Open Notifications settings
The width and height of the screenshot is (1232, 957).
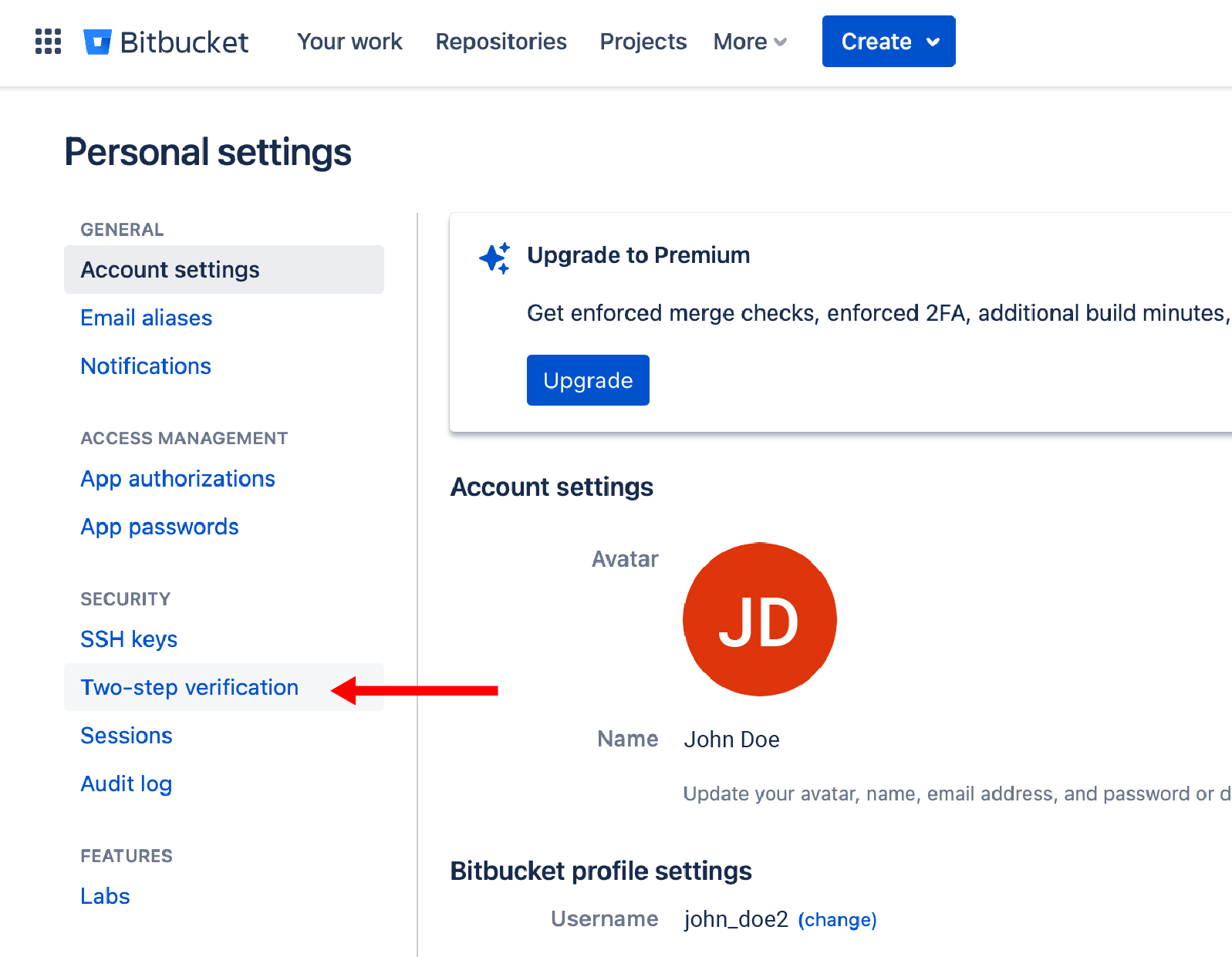coord(146,366)
